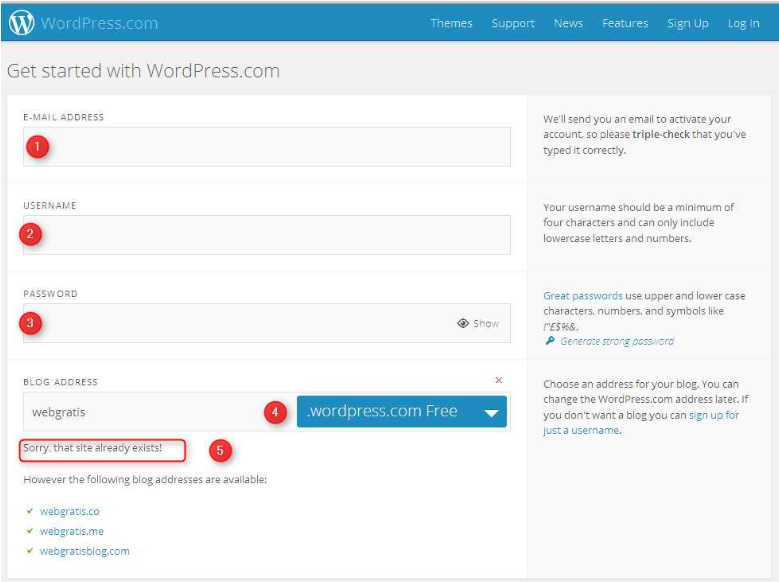The width and height of the screenshot is (779, 582).
Task: Select Sign Up in the header
Action: point(688,23)
